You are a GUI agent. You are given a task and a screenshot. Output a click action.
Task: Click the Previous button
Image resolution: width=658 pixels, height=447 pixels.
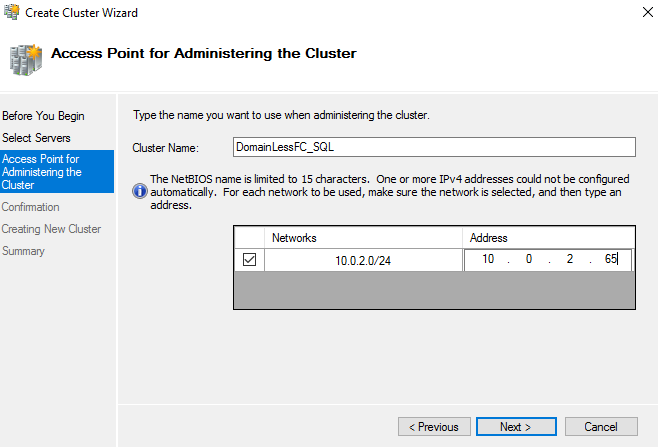[x=434, y=427]
